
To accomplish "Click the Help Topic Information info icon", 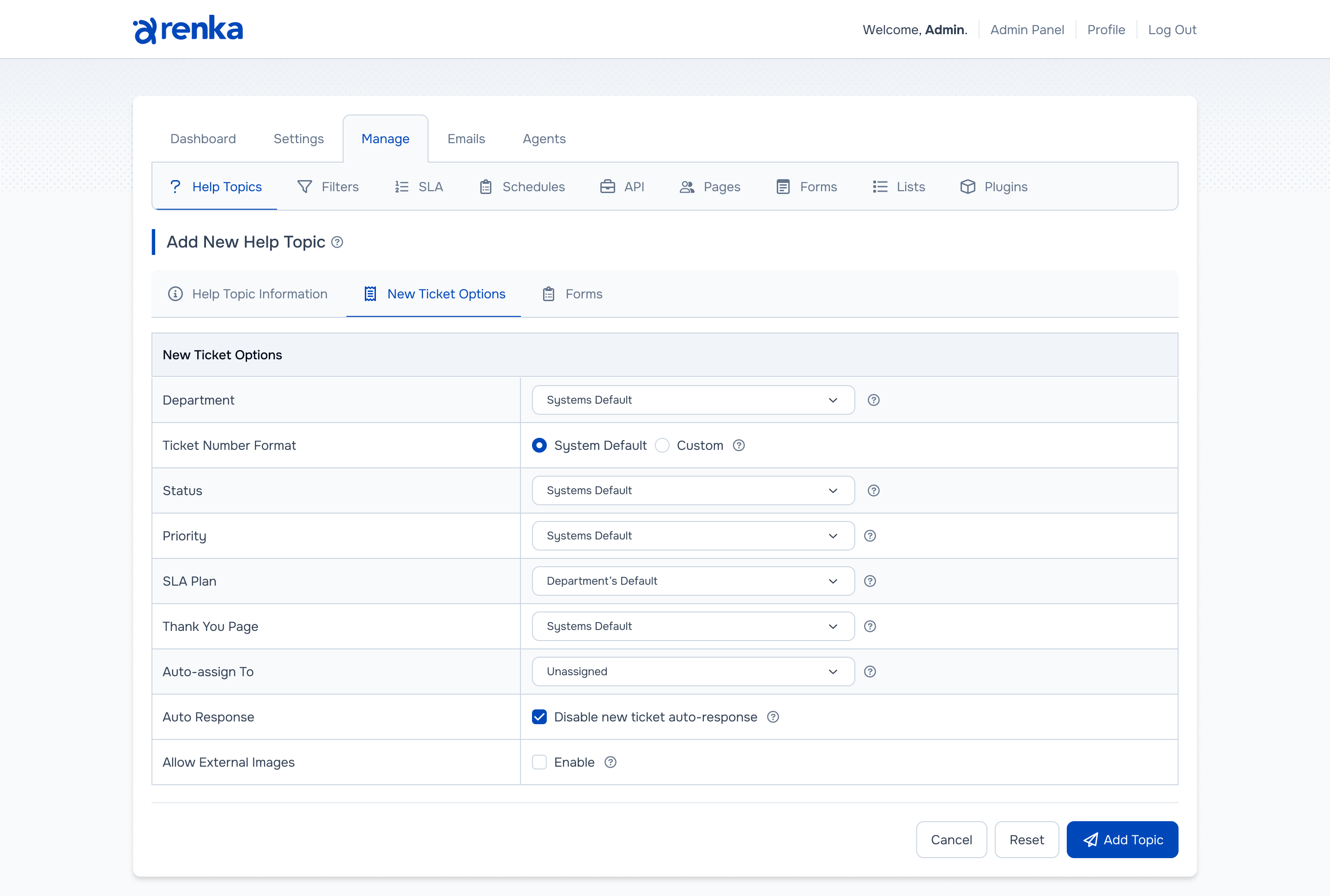I will [175, 294].
